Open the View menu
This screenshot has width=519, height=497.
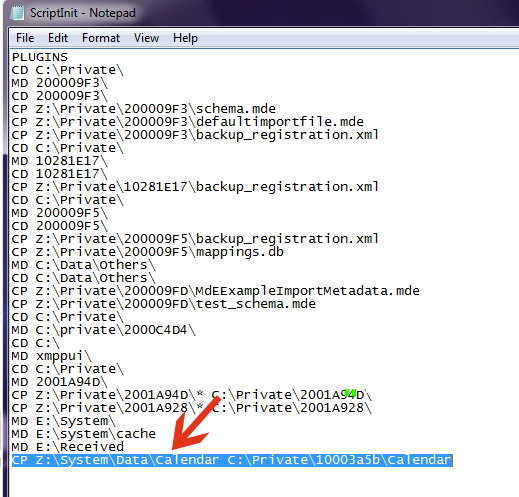click(x=146, y=38)
